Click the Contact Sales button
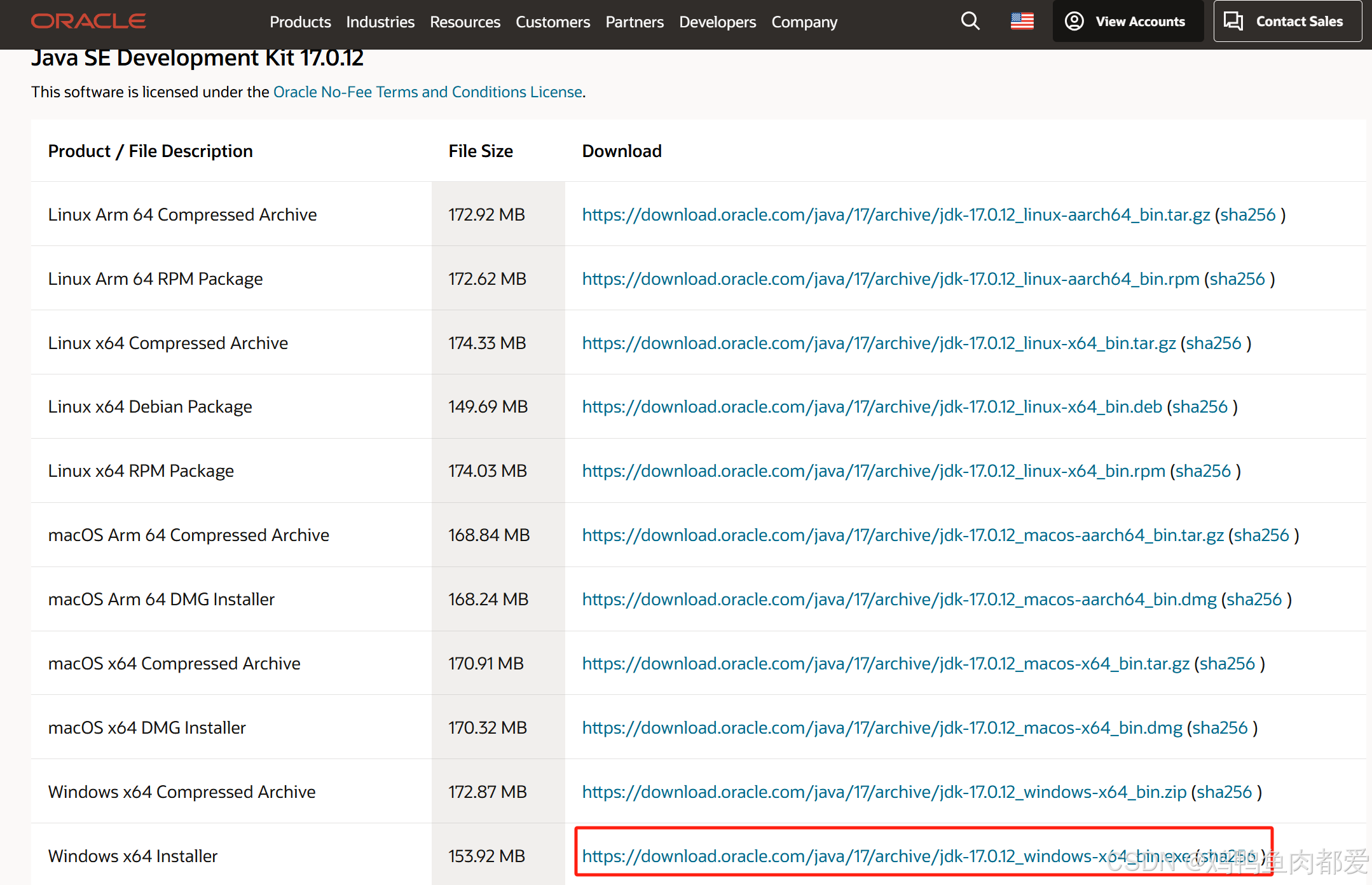Image resolution: width=1372 pixels, height=885 pixels. click(x=1287, y=21)
